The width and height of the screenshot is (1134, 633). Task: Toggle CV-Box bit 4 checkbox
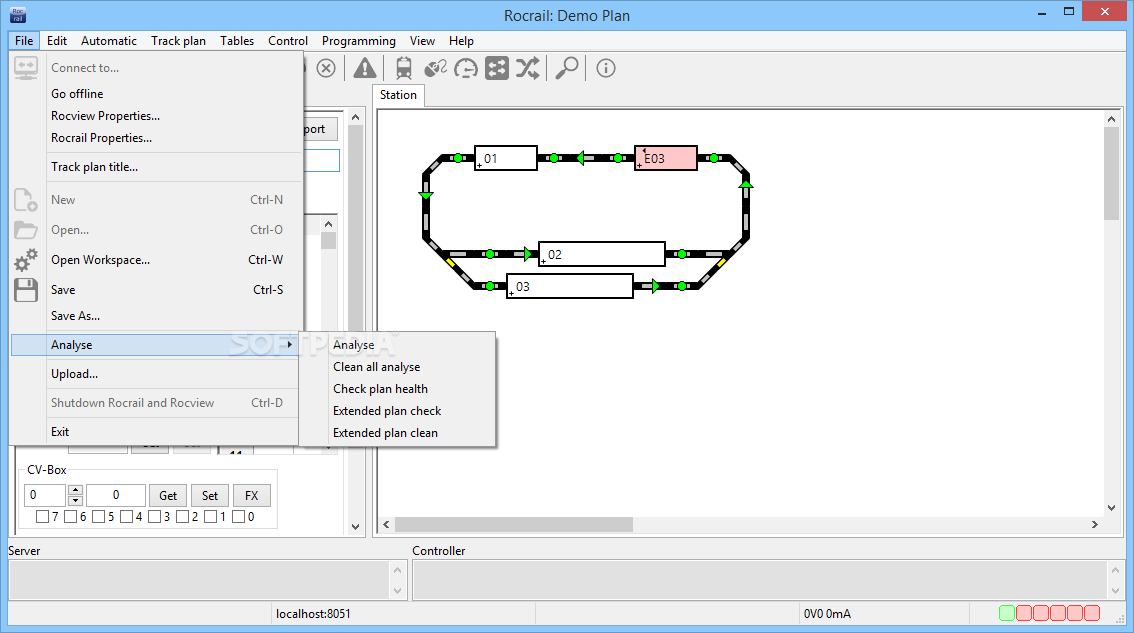click(127, 517)
